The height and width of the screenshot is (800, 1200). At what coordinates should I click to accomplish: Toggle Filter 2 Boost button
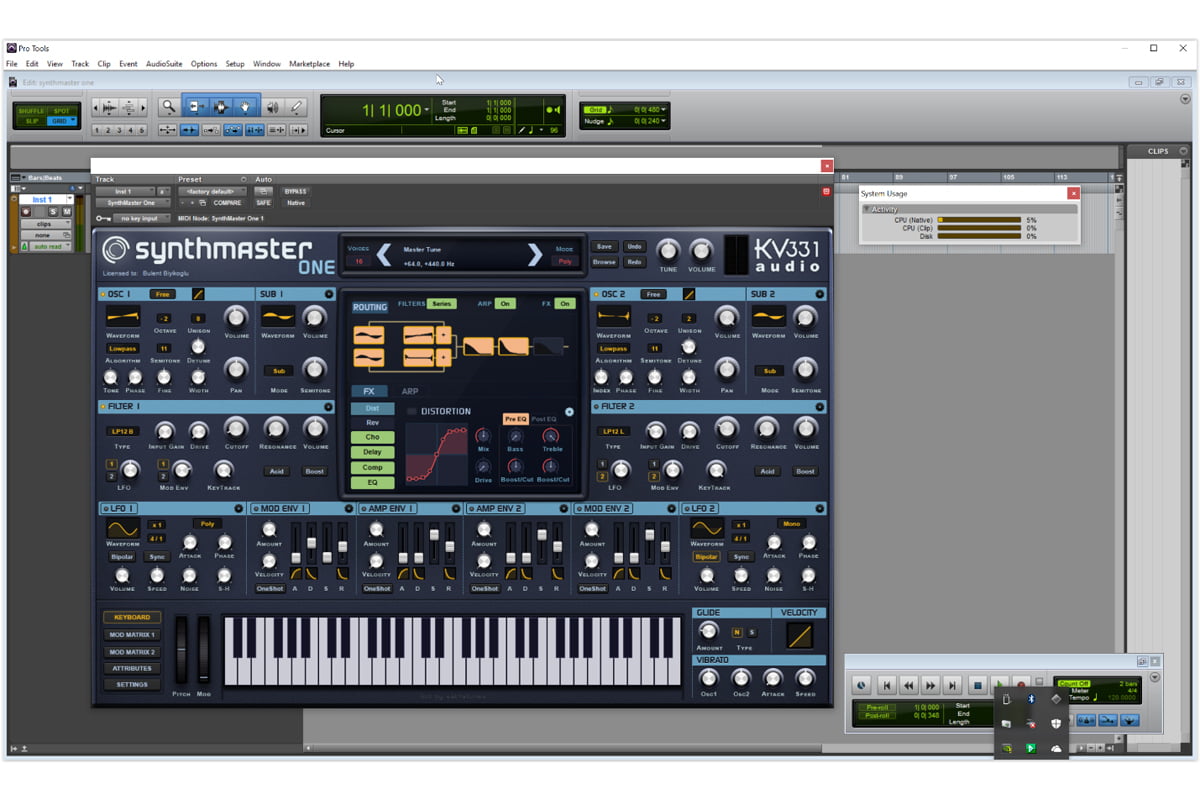(806, 471)
